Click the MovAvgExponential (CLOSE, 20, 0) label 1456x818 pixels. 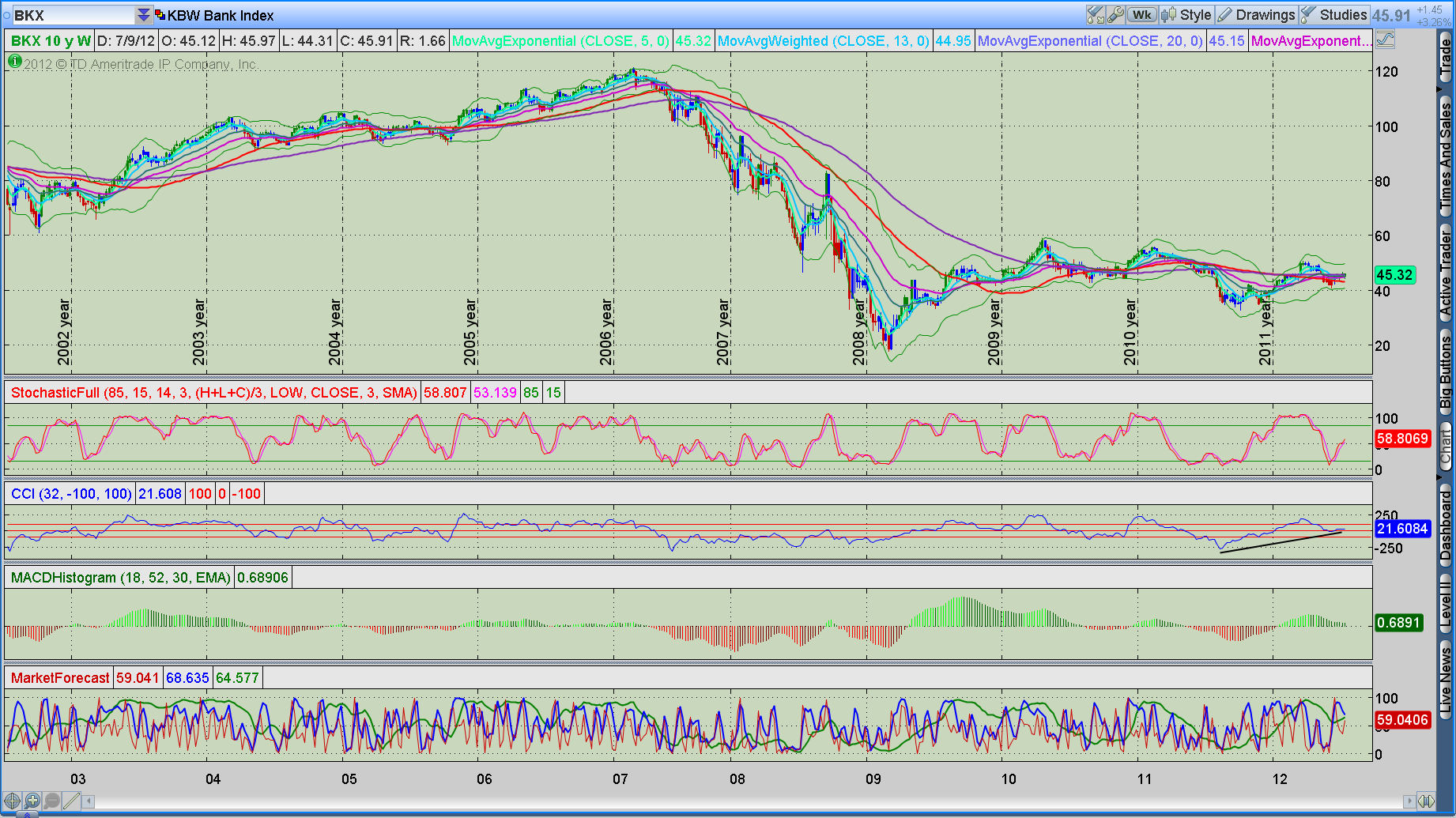tap(1090, 41)
